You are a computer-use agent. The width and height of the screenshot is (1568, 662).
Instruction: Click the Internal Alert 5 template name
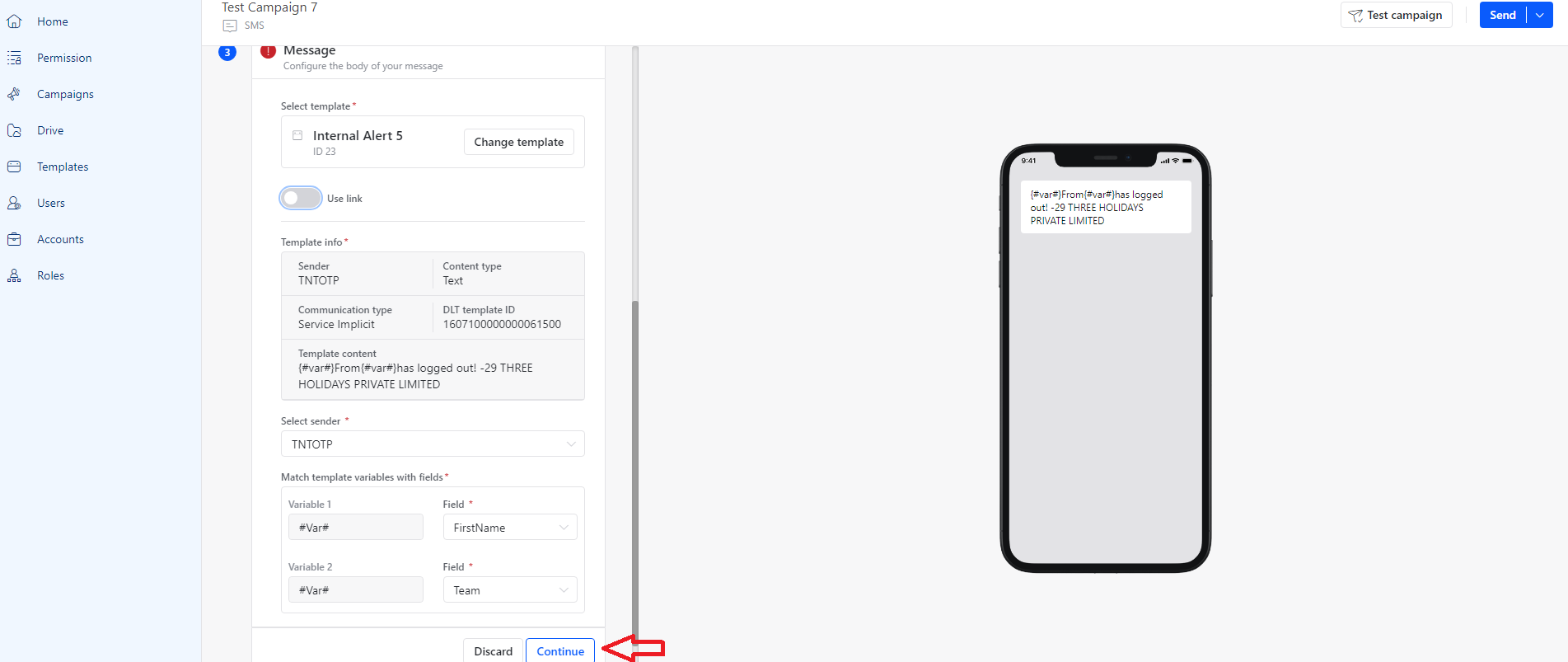click(358, 135)
